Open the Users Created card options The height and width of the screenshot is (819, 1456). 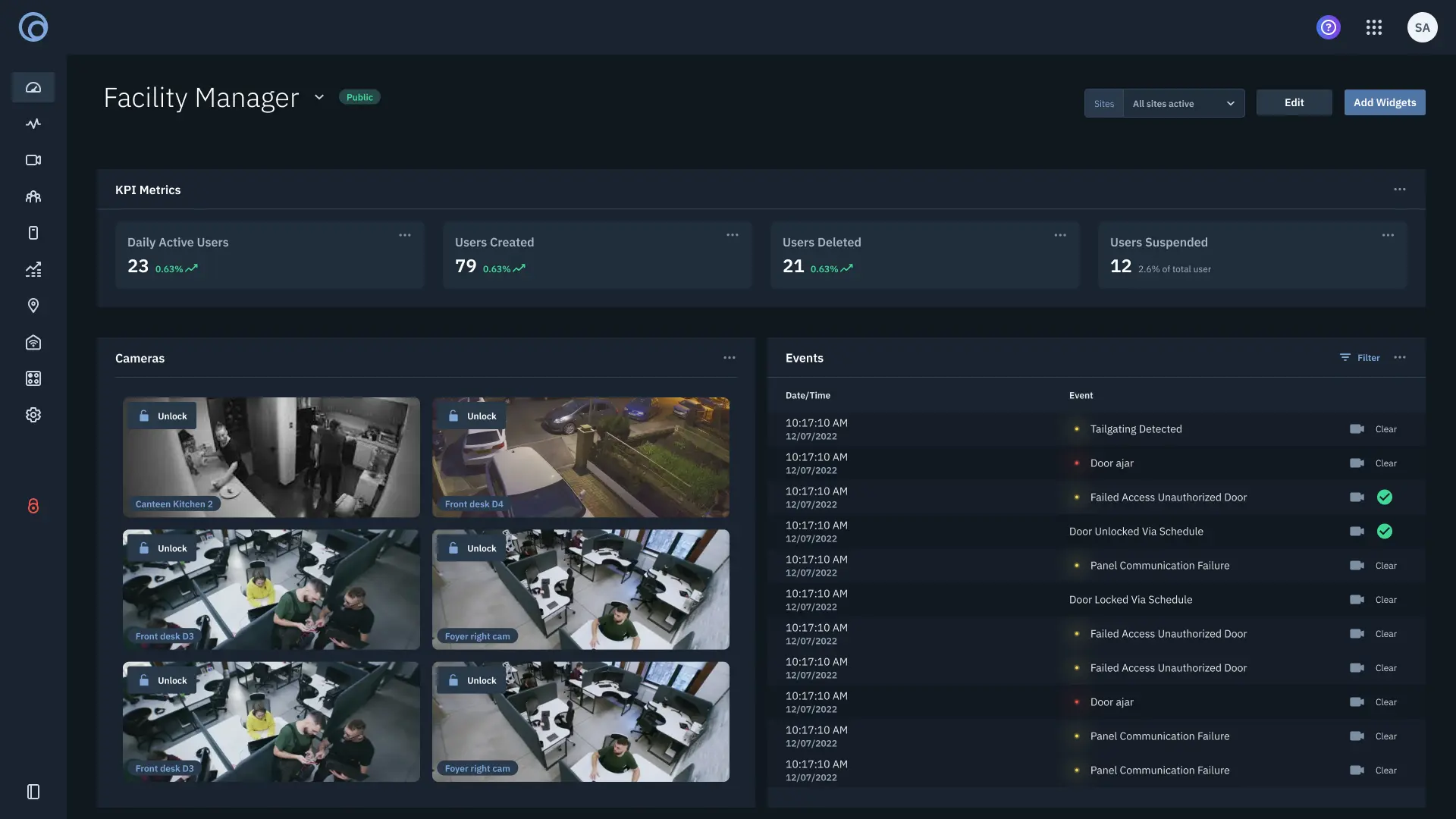(733, 235)
